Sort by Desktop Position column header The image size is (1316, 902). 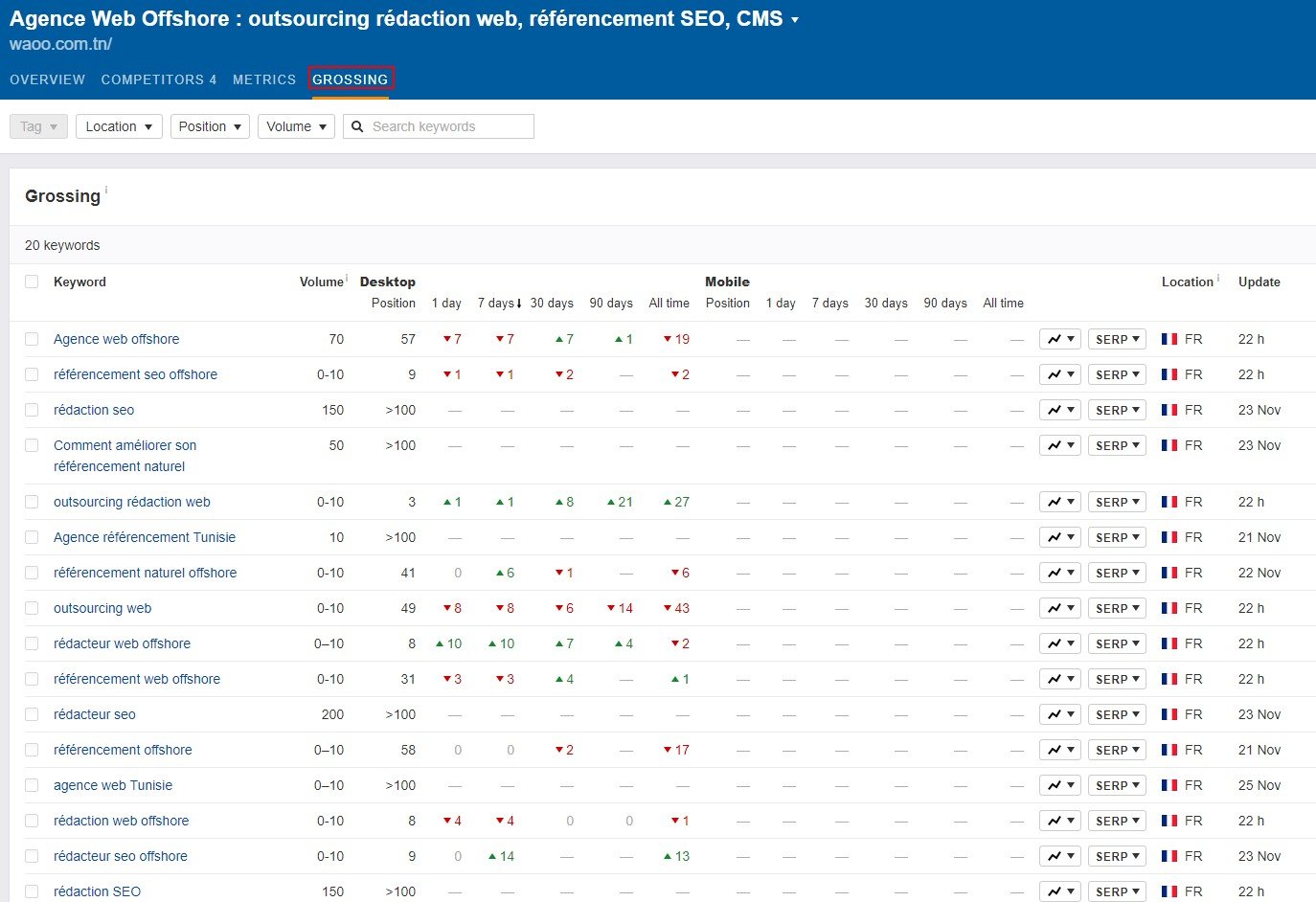pyautogui.click(x=393, y=303)
